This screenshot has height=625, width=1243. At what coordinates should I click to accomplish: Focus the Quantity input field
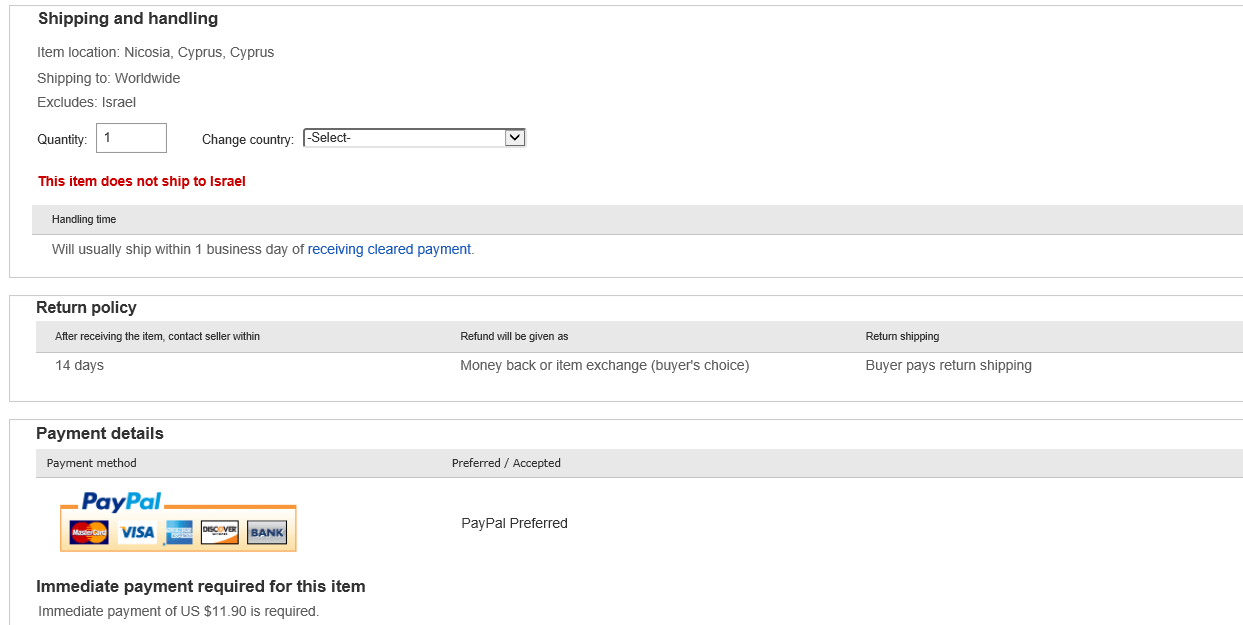coord(131,138)
